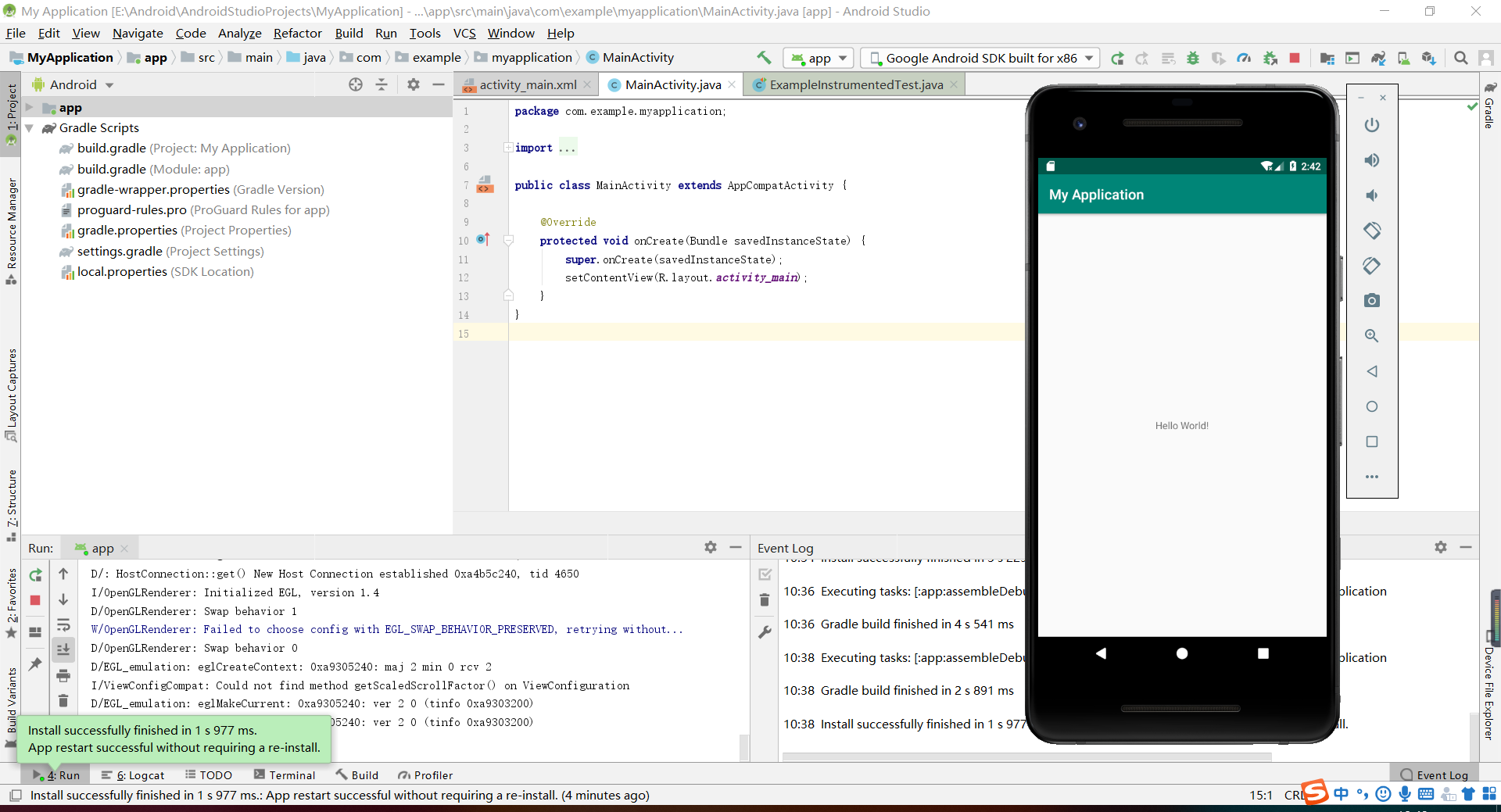Click the emulator volume up icon

pyautogui.click(x=1371, y=160)
